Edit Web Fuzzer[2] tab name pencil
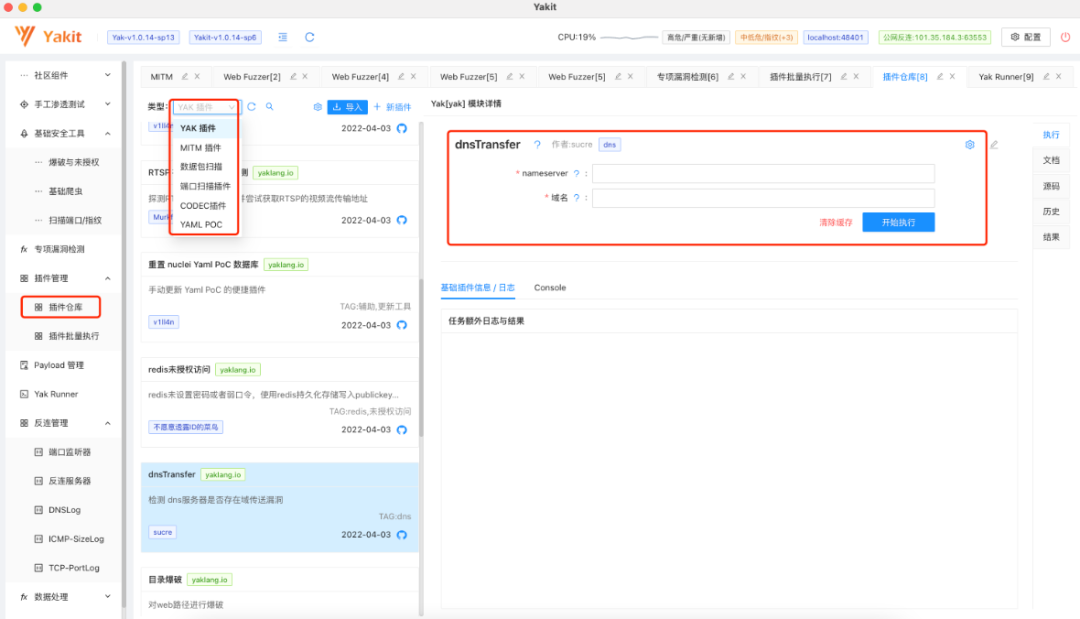Screen dimensions: 1080x619 pos(293,76)
